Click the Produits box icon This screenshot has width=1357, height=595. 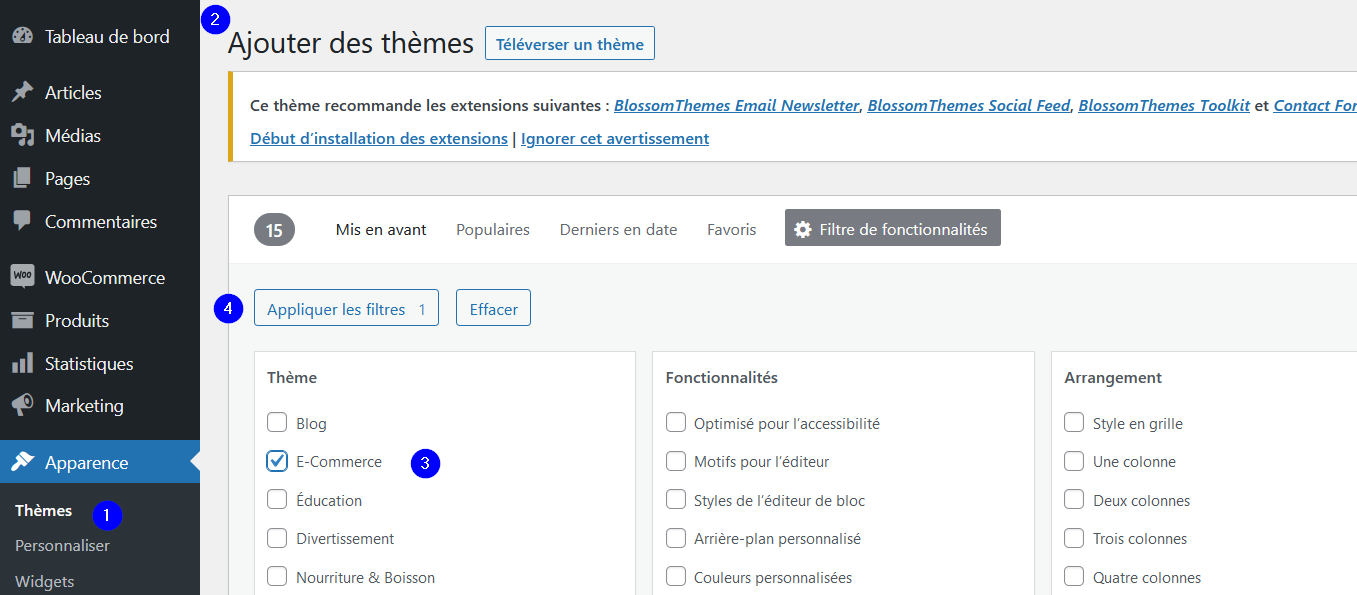click(x=22, y=320)
